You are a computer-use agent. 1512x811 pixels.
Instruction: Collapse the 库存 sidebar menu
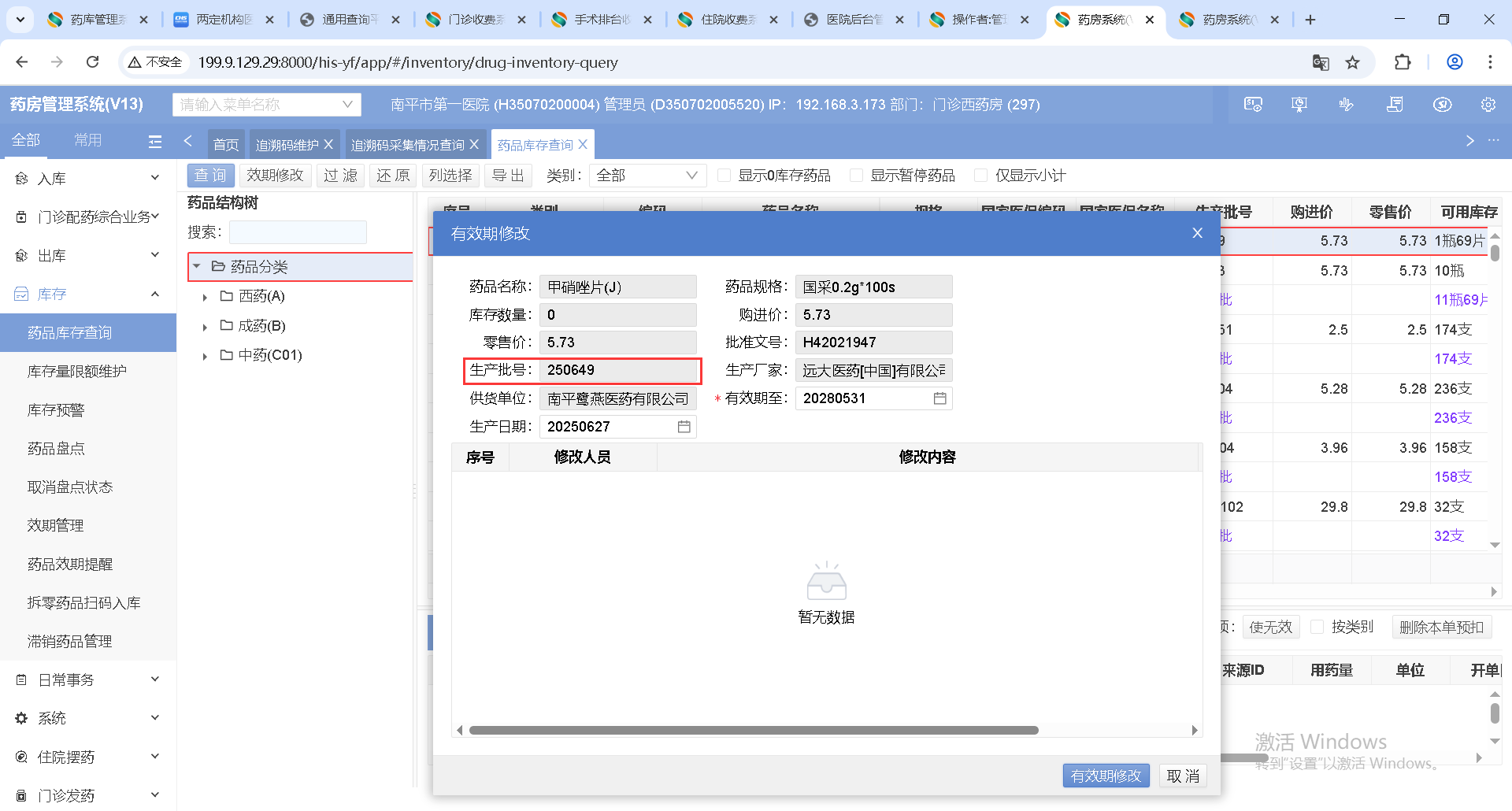click(88, 294)
